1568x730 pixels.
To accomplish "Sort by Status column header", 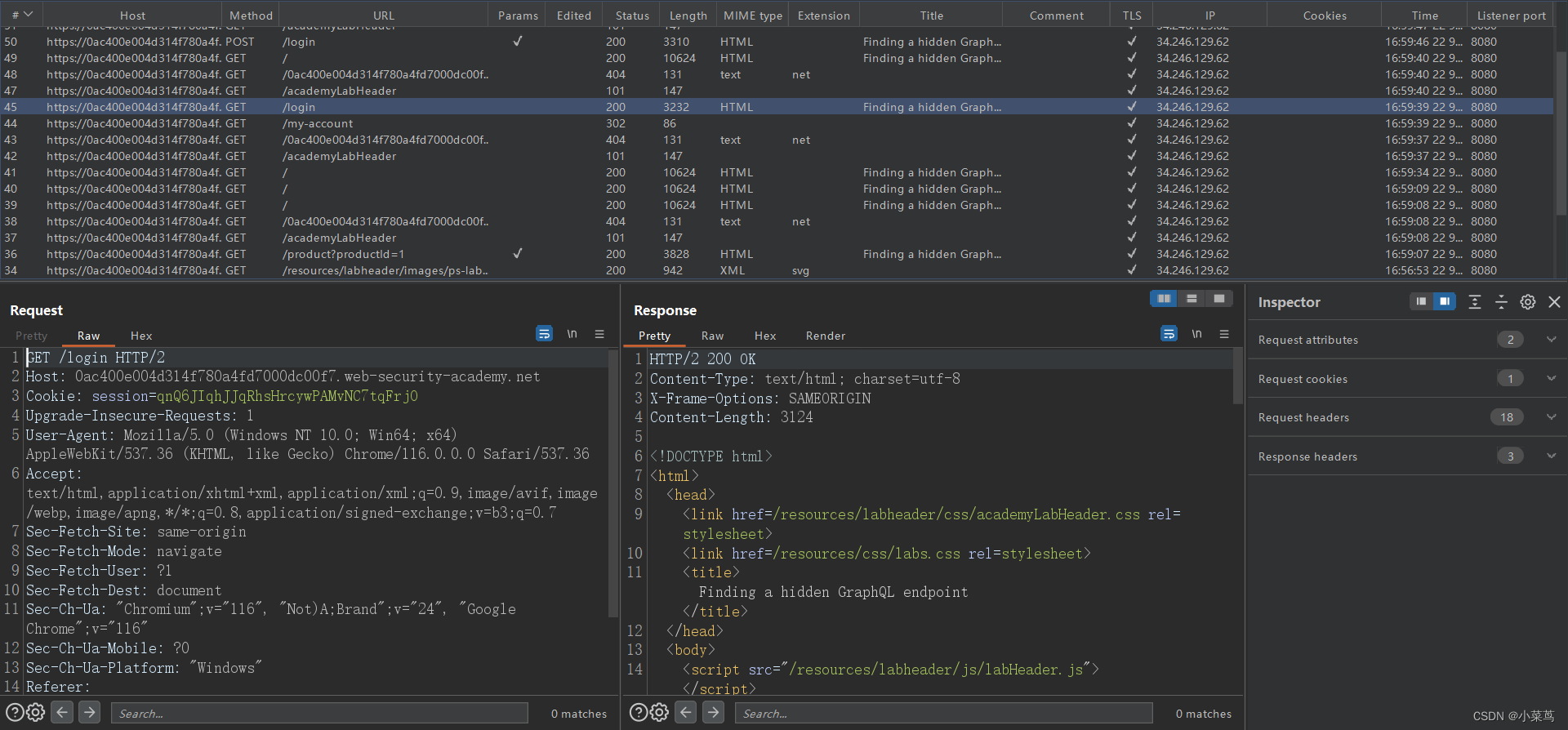I will click(632, 15).
